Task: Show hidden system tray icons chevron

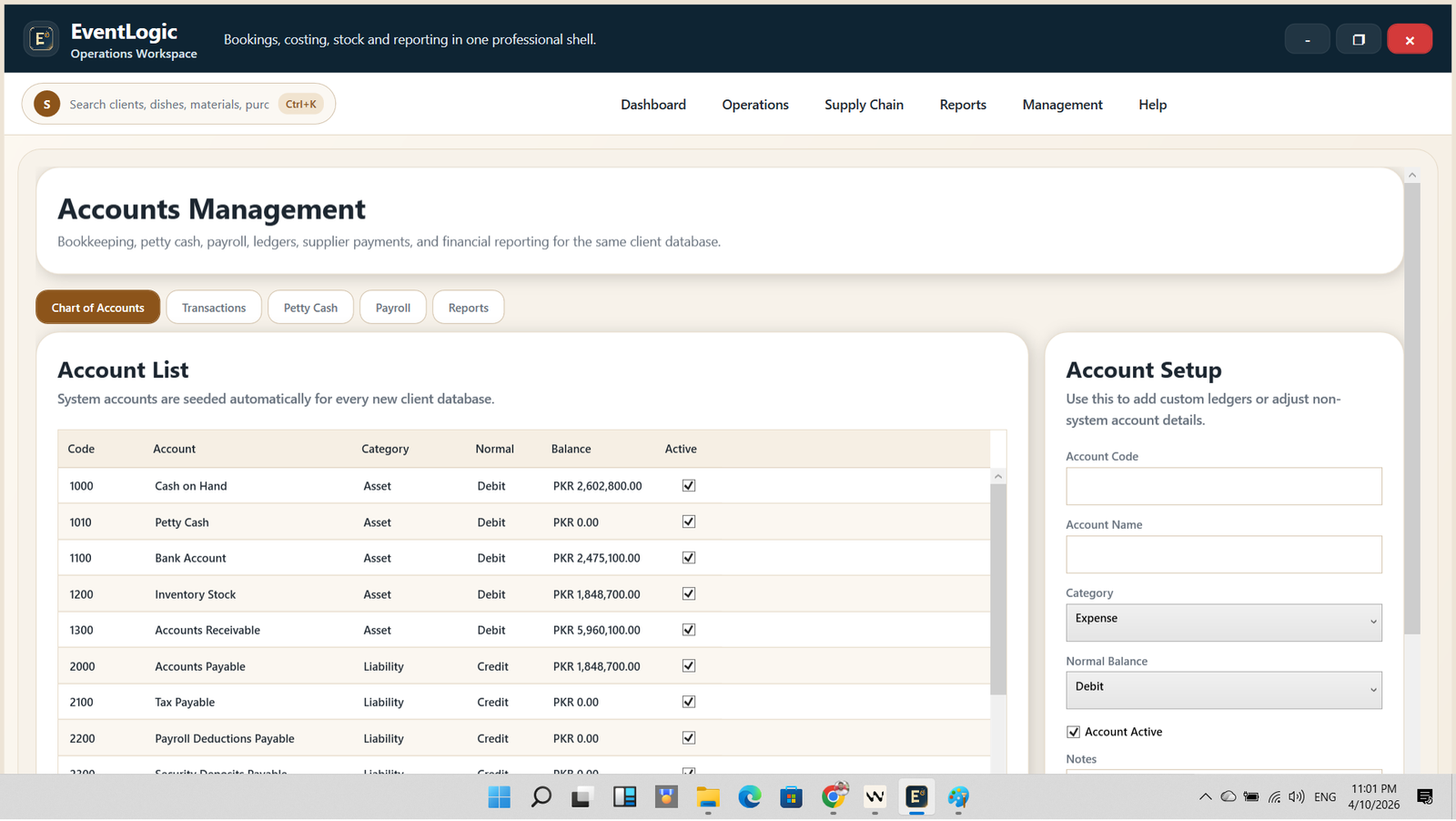Action: (x=1205, y=797)
